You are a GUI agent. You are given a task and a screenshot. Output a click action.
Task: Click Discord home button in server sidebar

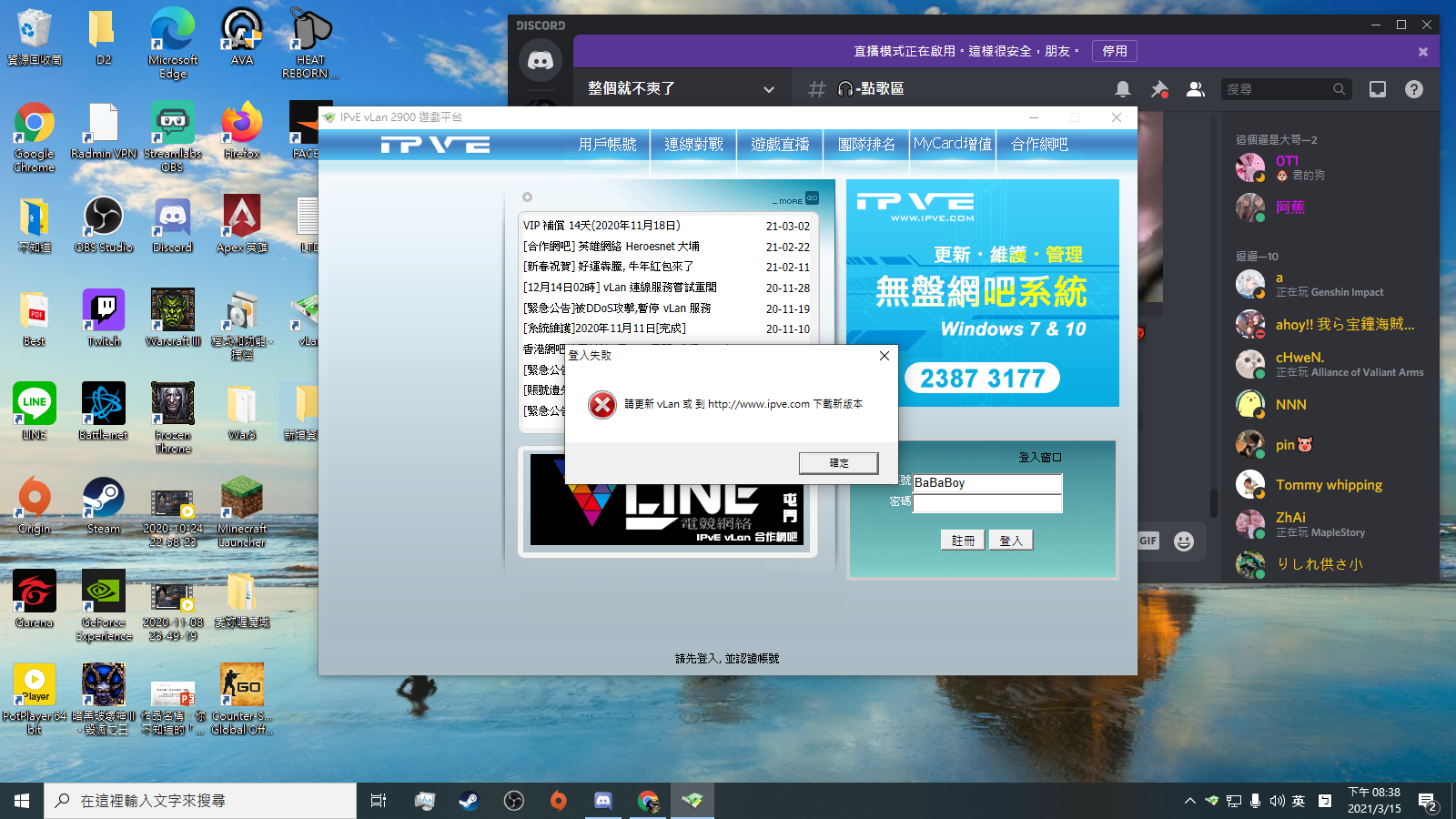pos(541,61)
